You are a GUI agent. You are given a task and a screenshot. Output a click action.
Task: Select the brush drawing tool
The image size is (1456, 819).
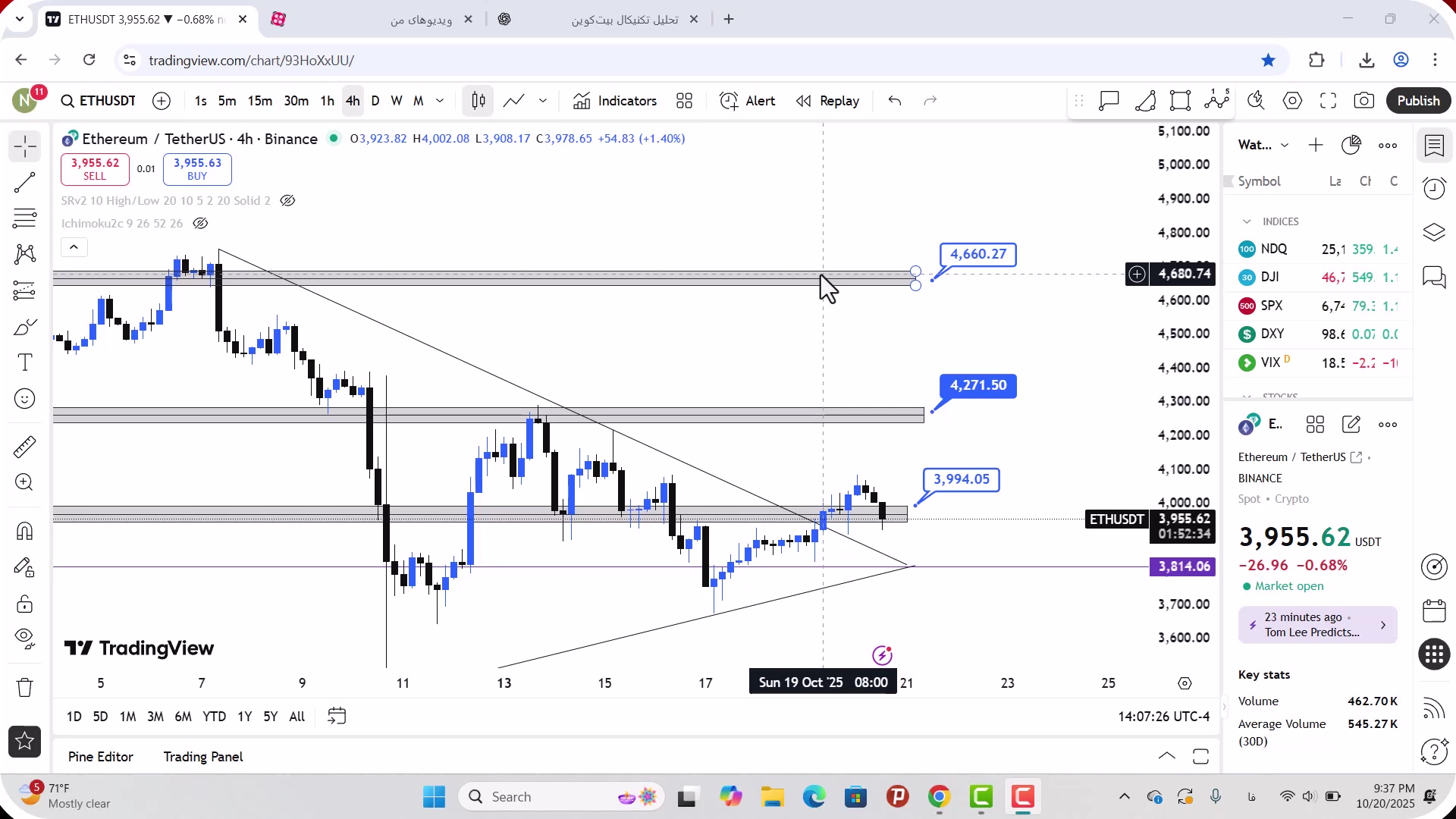(x=25, y=327)
